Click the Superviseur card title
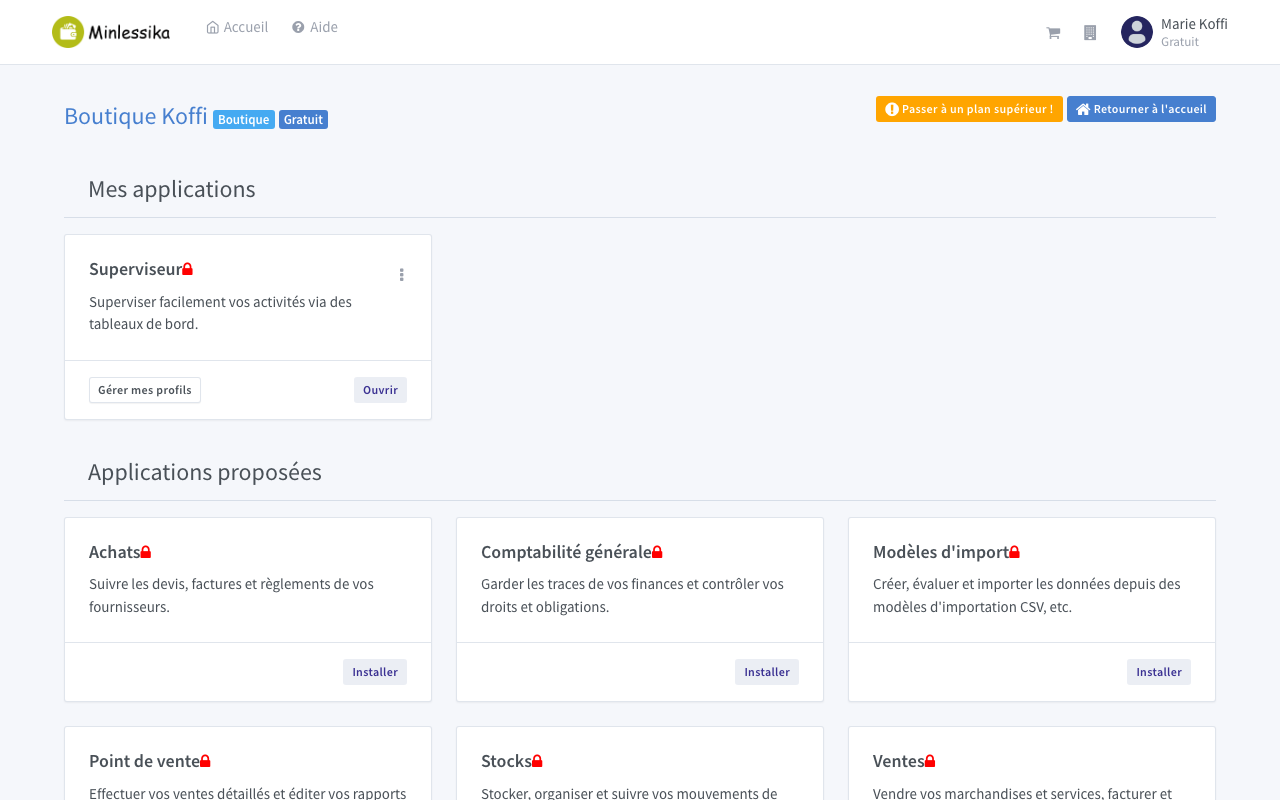Image resolution: width=1280 pixels, height=800 pixels. click(135, 269)
